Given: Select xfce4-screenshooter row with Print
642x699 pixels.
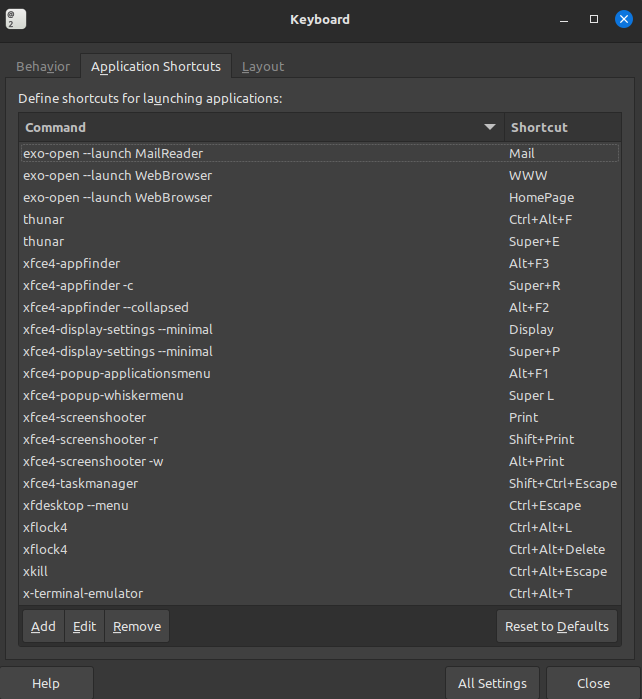Looking at the screenshot, I should click(x=320, y=417).
